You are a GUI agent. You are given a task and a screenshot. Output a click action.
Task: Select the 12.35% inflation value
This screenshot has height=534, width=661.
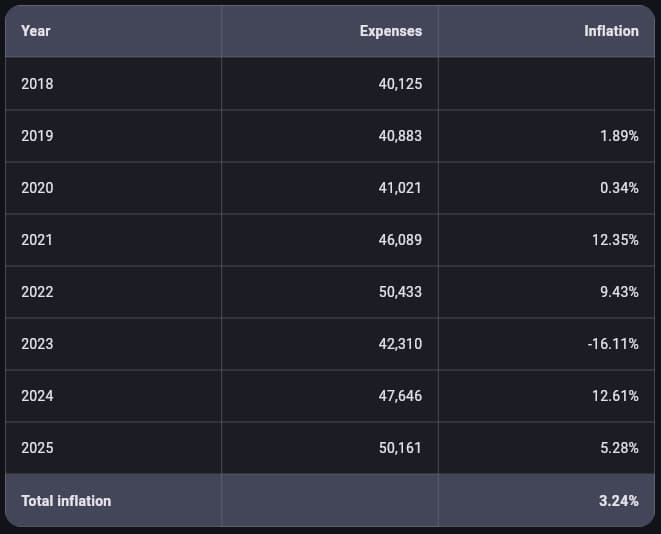615,240
